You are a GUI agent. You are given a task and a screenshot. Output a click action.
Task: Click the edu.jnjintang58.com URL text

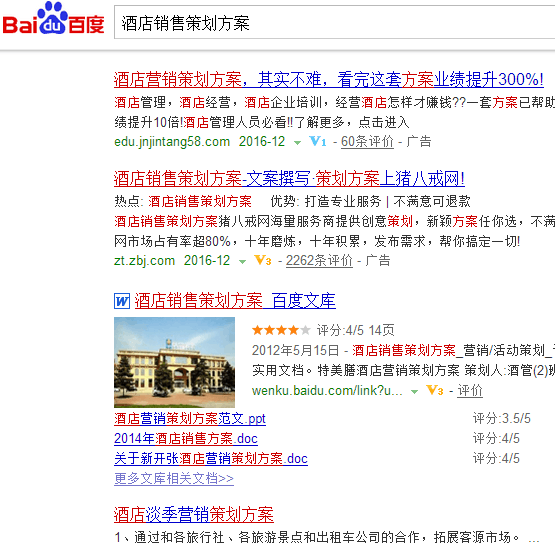coord(172,142)
